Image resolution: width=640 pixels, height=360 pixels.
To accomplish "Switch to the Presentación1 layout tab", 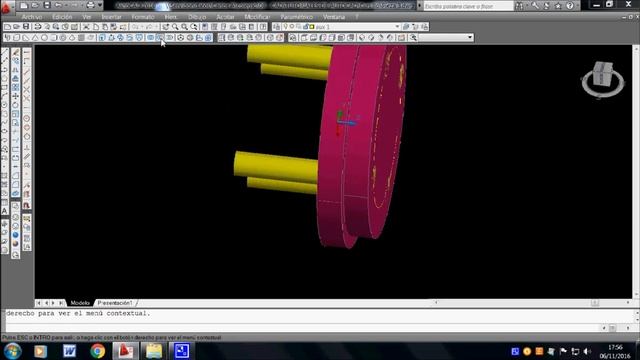I will pos(115,303).
